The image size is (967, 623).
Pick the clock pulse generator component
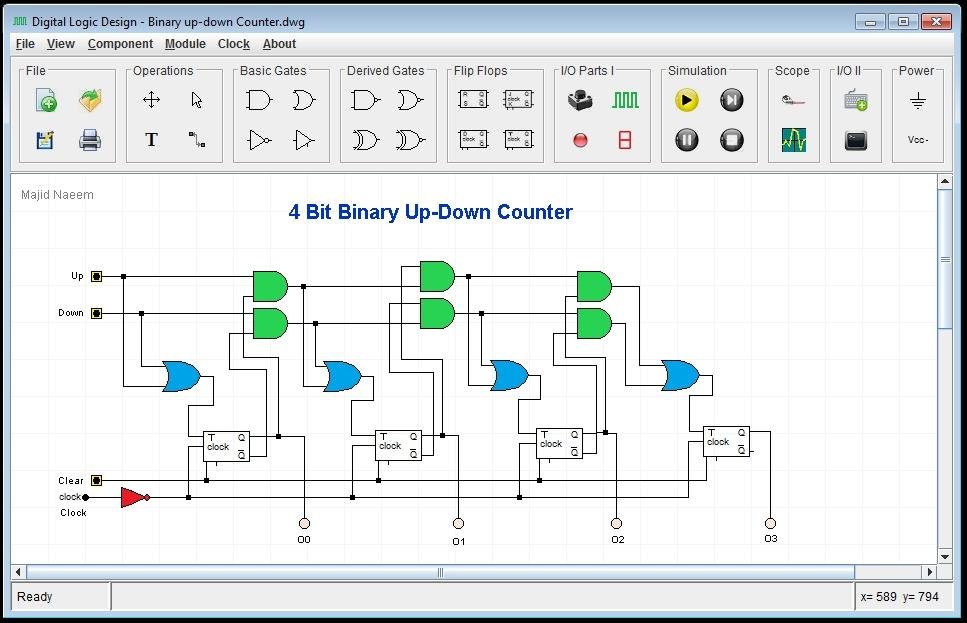[623, 99]
